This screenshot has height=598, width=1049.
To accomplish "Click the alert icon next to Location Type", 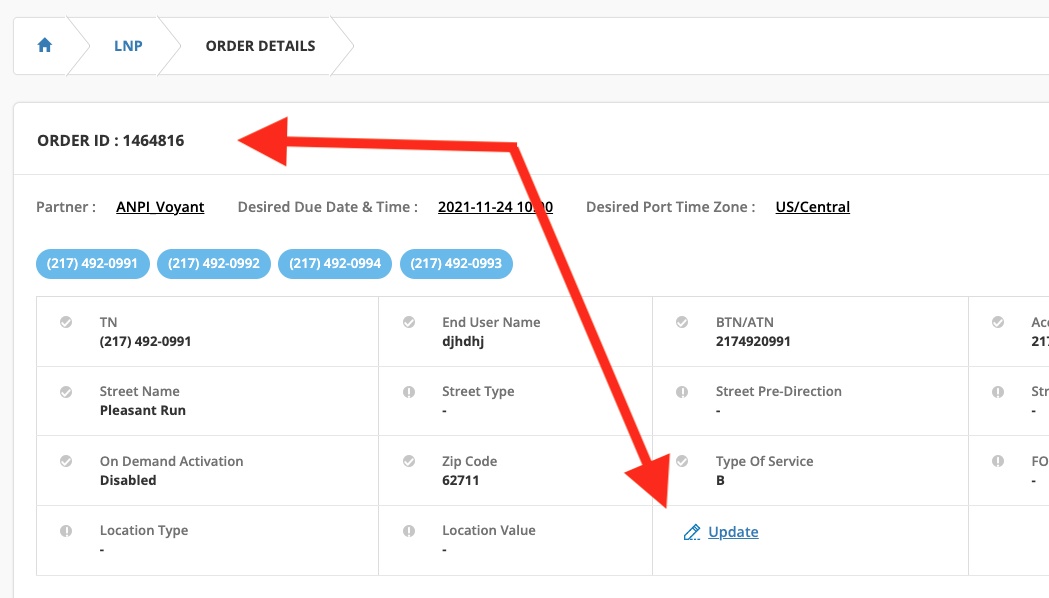I will click(66, 532).
